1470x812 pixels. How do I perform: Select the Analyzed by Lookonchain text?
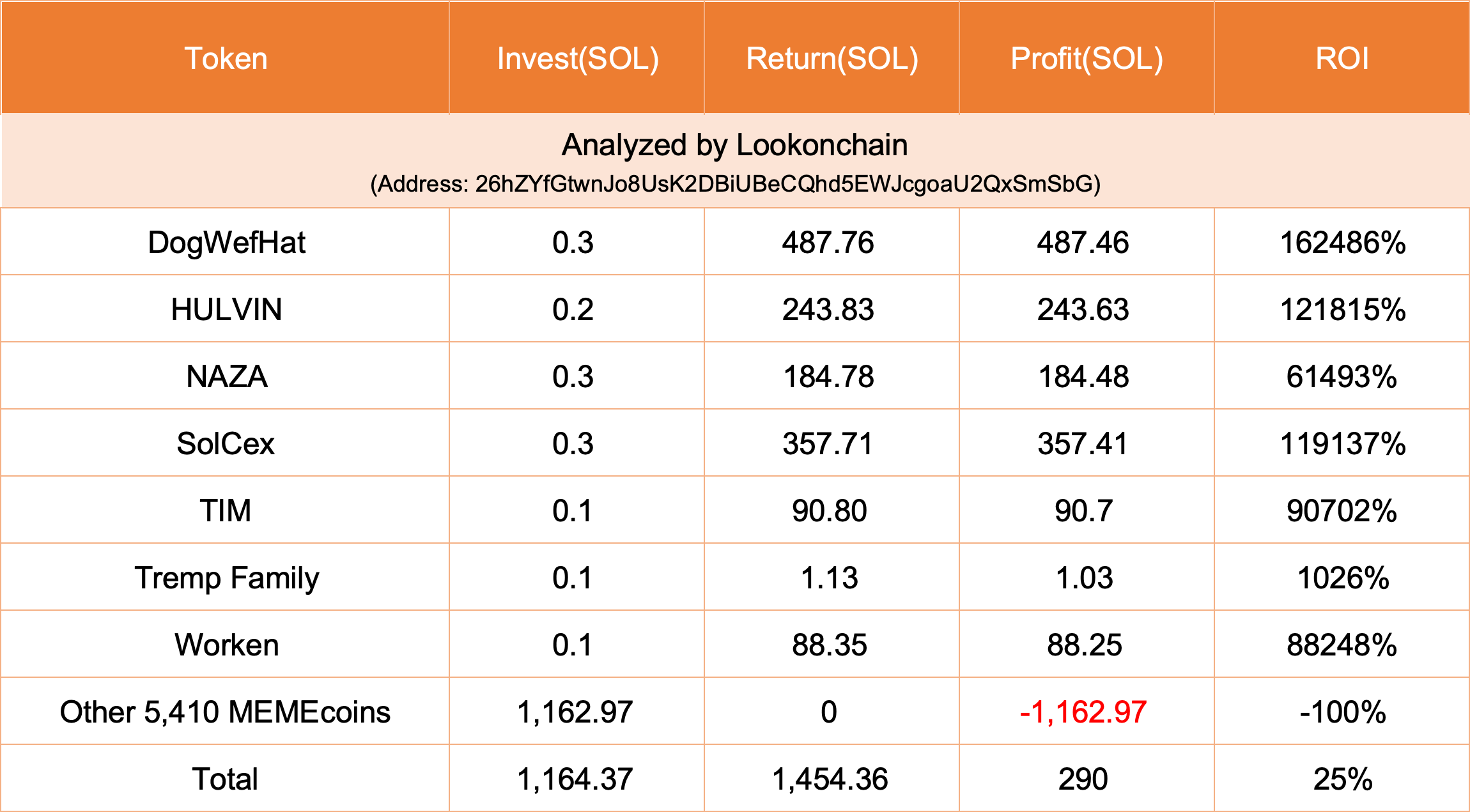click(734, 146)
